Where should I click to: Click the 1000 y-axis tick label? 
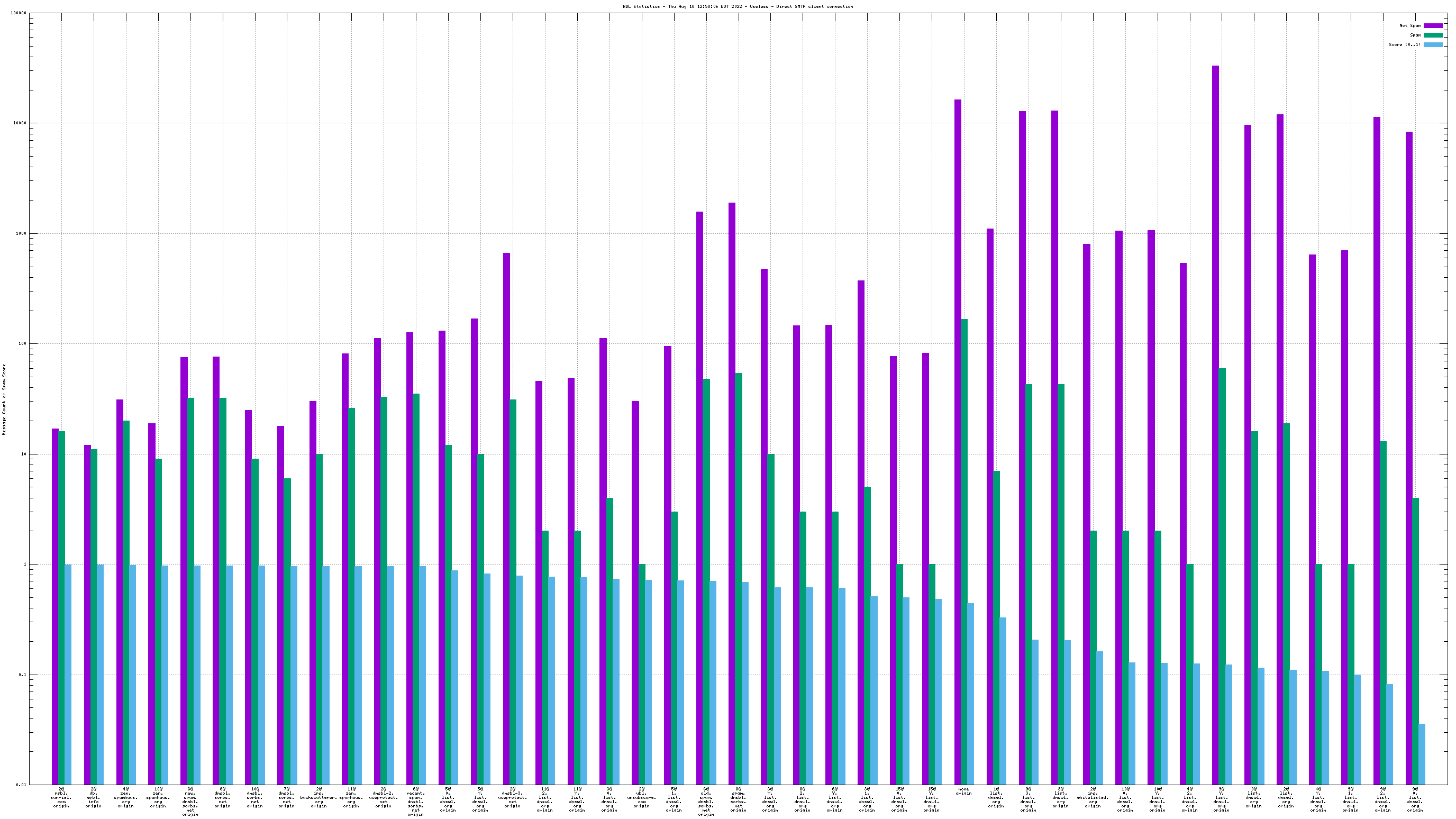(21, 233)
